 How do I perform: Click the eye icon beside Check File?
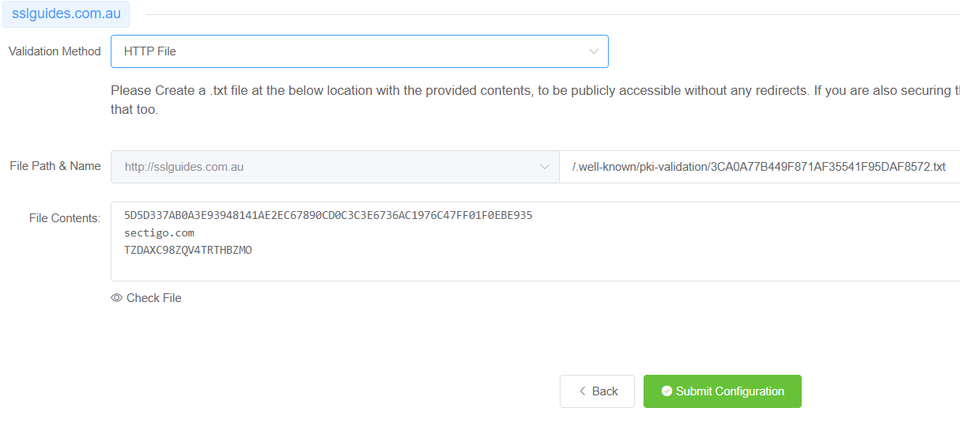tap(117, 298)
